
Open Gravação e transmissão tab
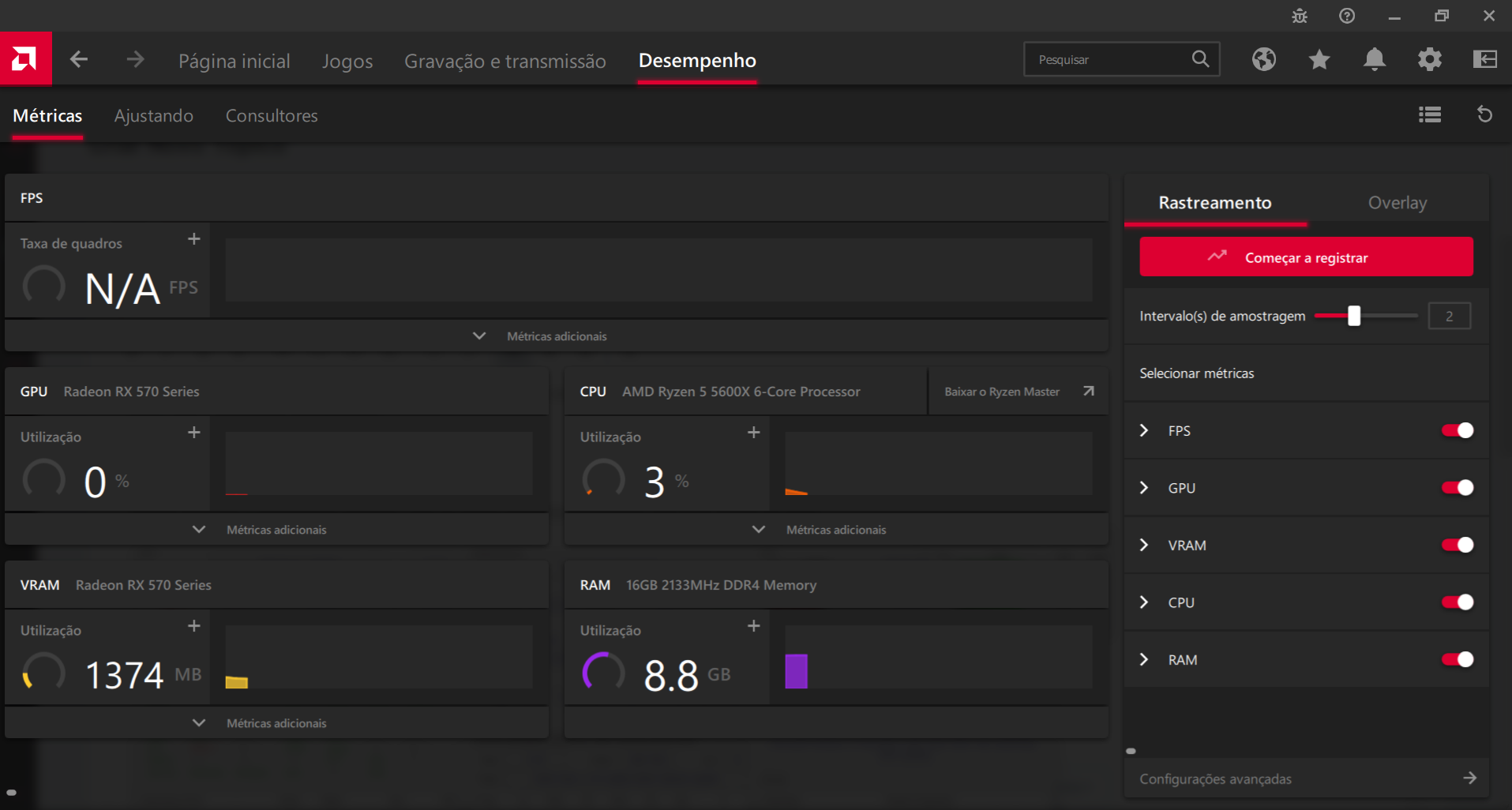505,61
